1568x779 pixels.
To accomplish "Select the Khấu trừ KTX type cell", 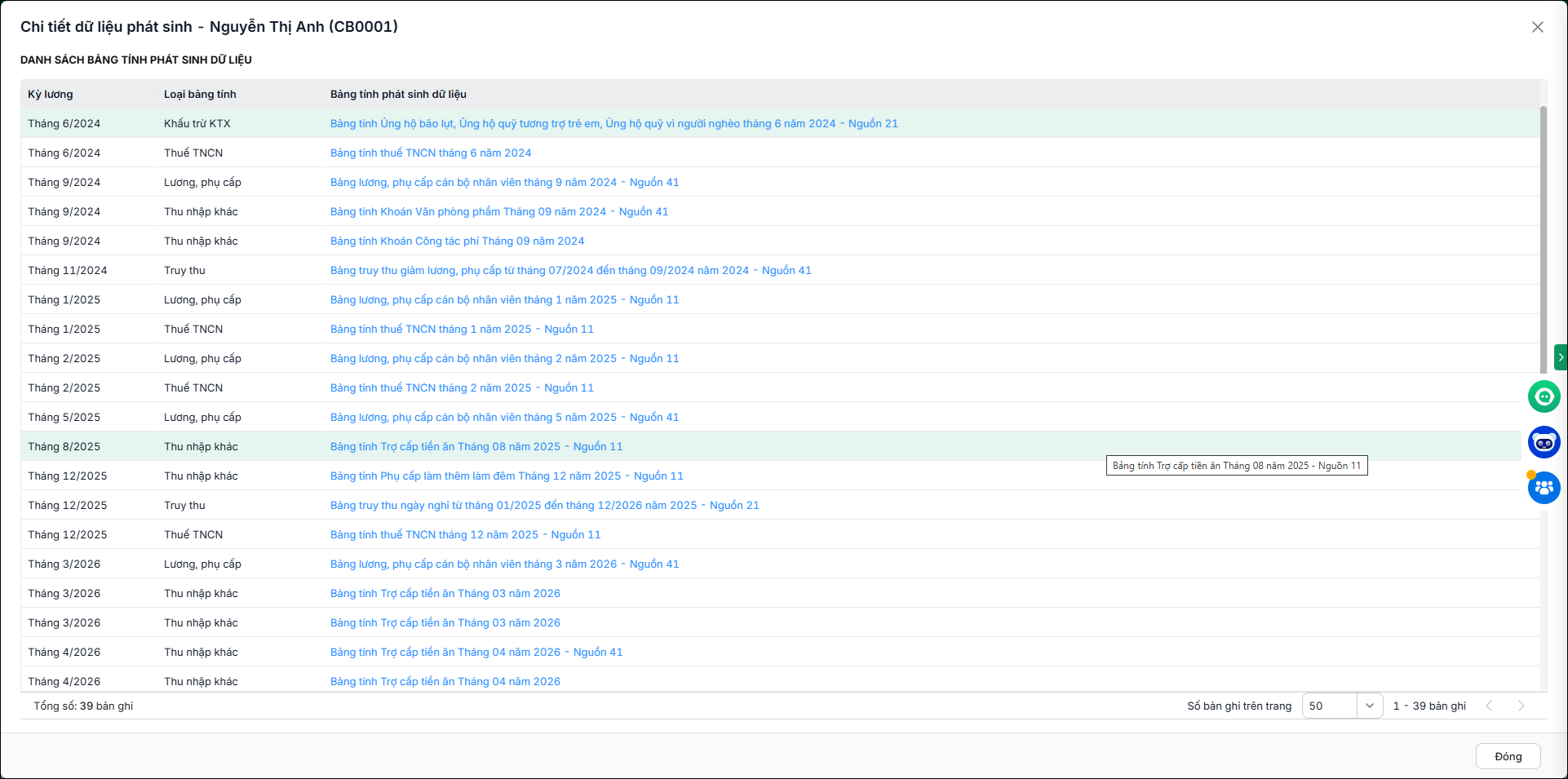I will click(197, 124).
